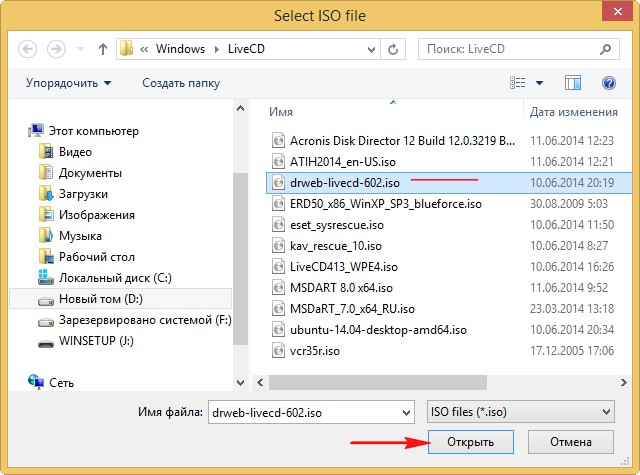
Task: Sort files by Дата изменения column
Action: (x=573, y=112)
